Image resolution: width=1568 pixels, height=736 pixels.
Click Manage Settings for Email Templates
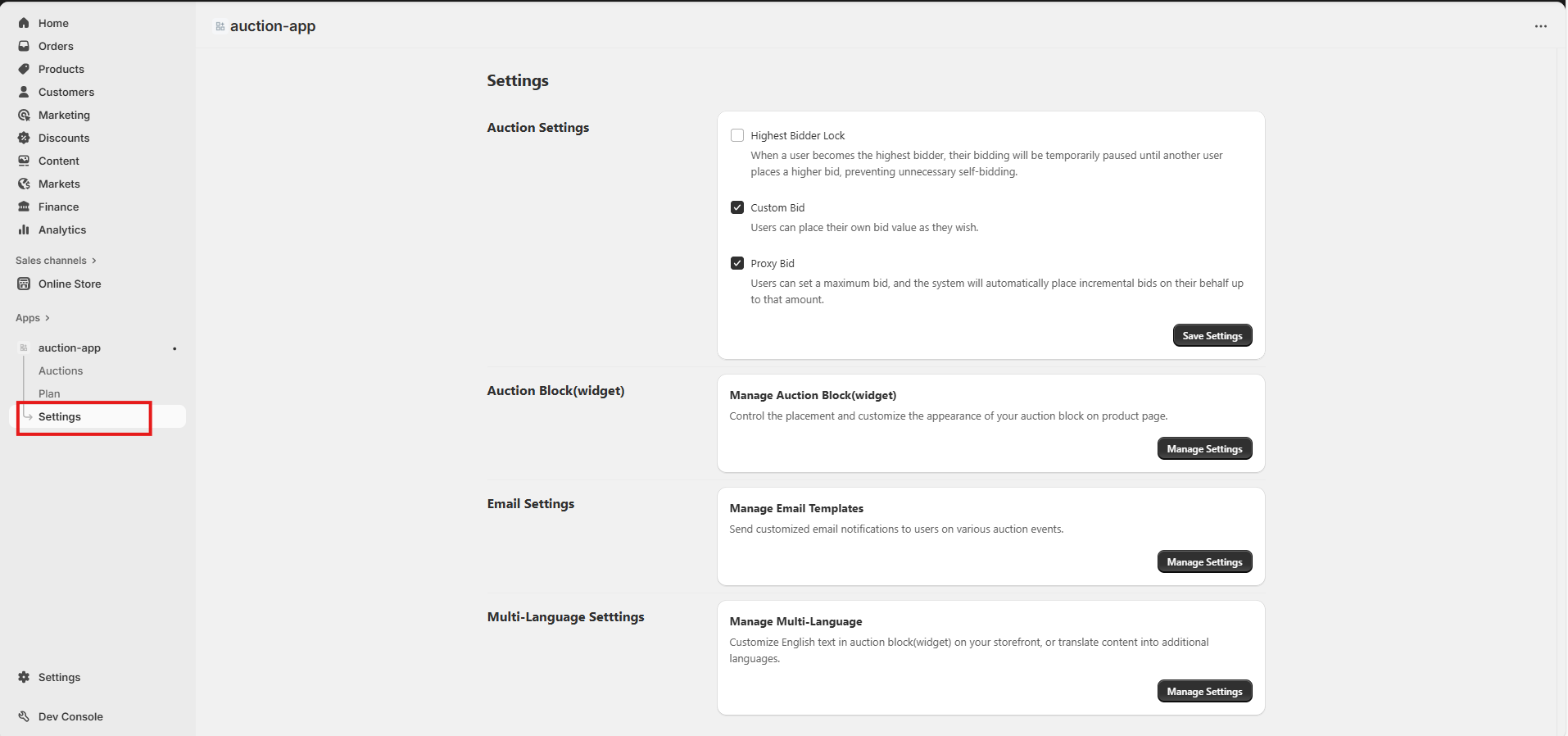1204,561
